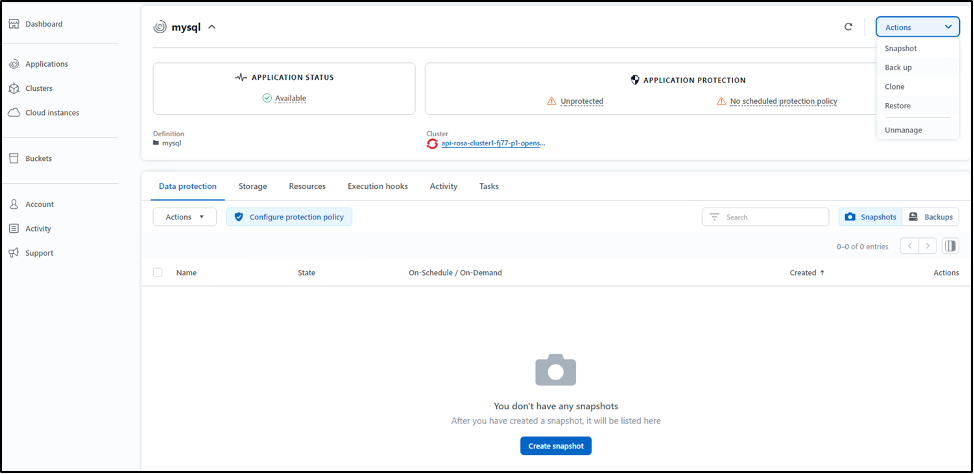
Task: Click No scheduled protection policy link
Action: 783,101
